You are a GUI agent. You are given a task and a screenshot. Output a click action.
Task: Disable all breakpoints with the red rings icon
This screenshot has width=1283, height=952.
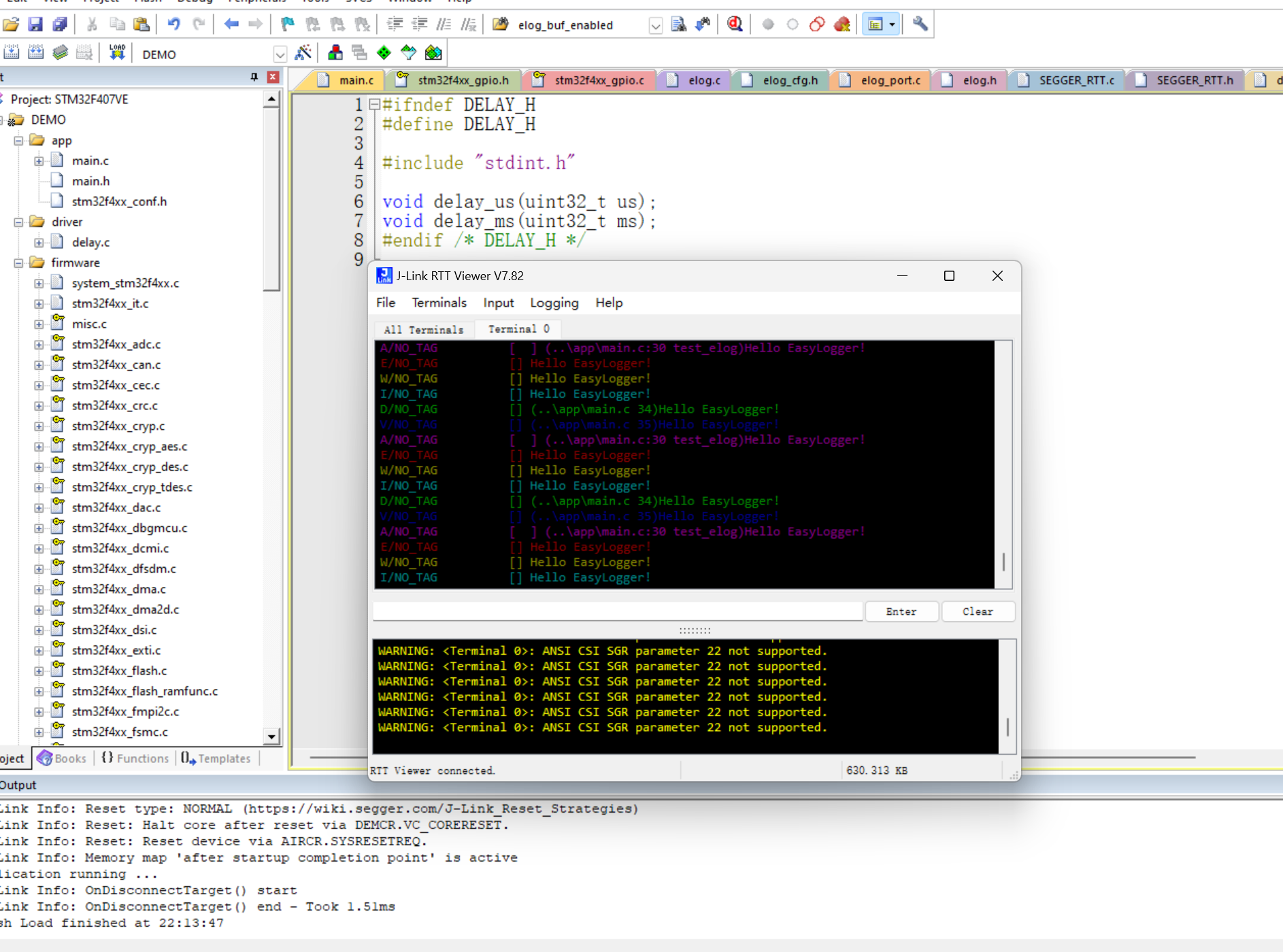817,25
